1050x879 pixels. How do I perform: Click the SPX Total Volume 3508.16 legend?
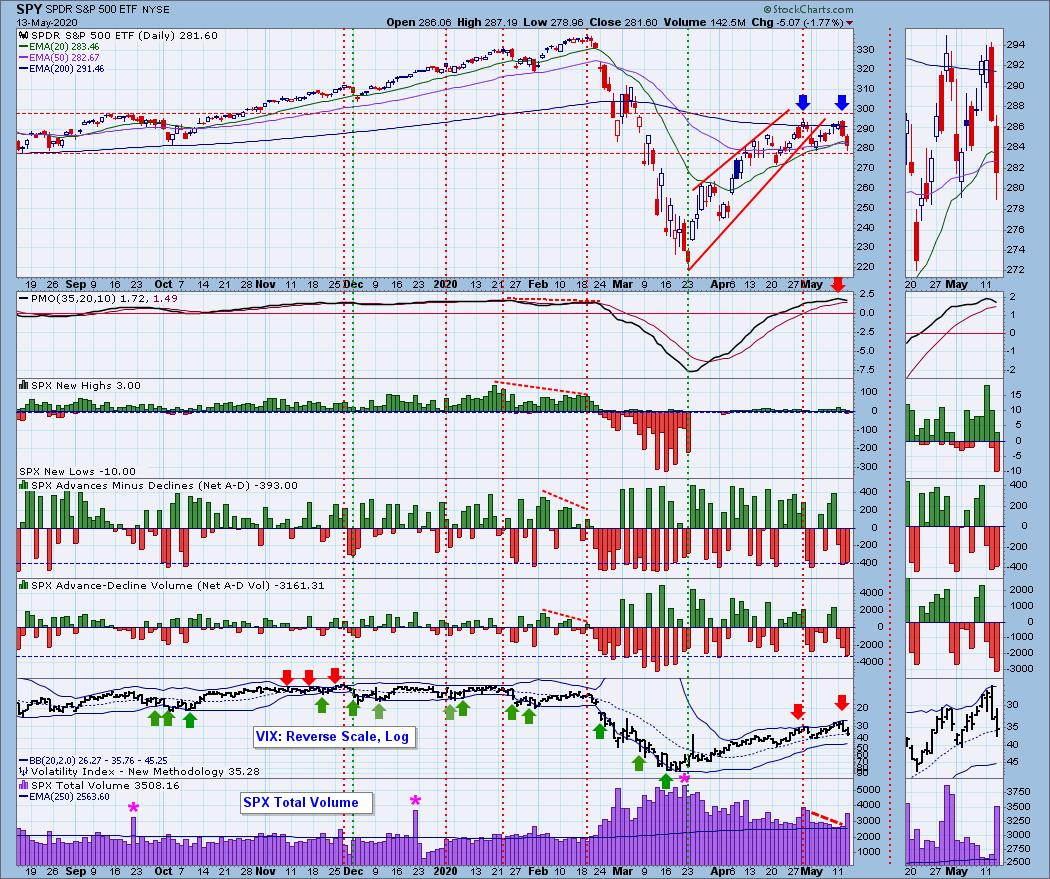point(105,785)
